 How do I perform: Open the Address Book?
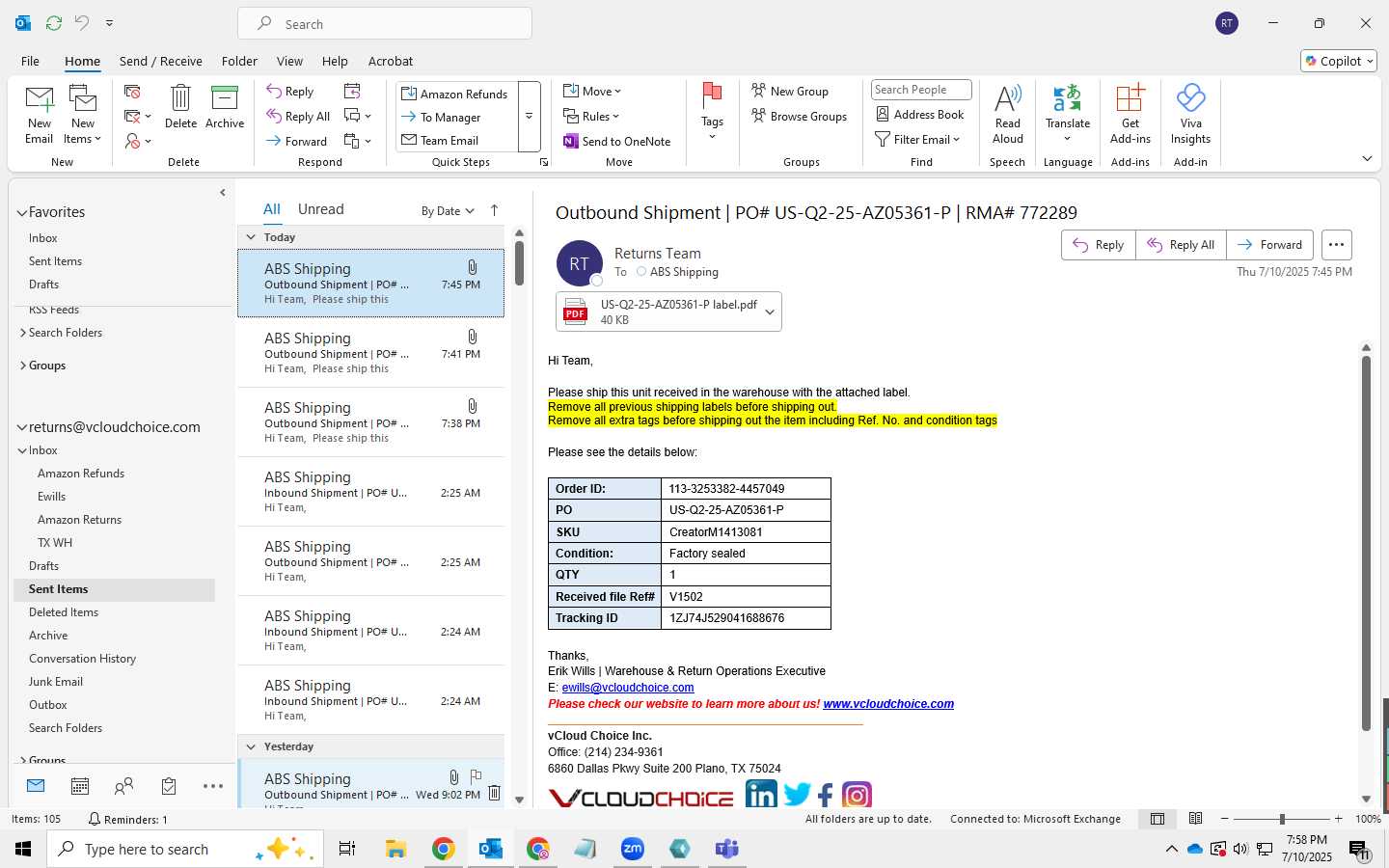(x=919, y=115)
